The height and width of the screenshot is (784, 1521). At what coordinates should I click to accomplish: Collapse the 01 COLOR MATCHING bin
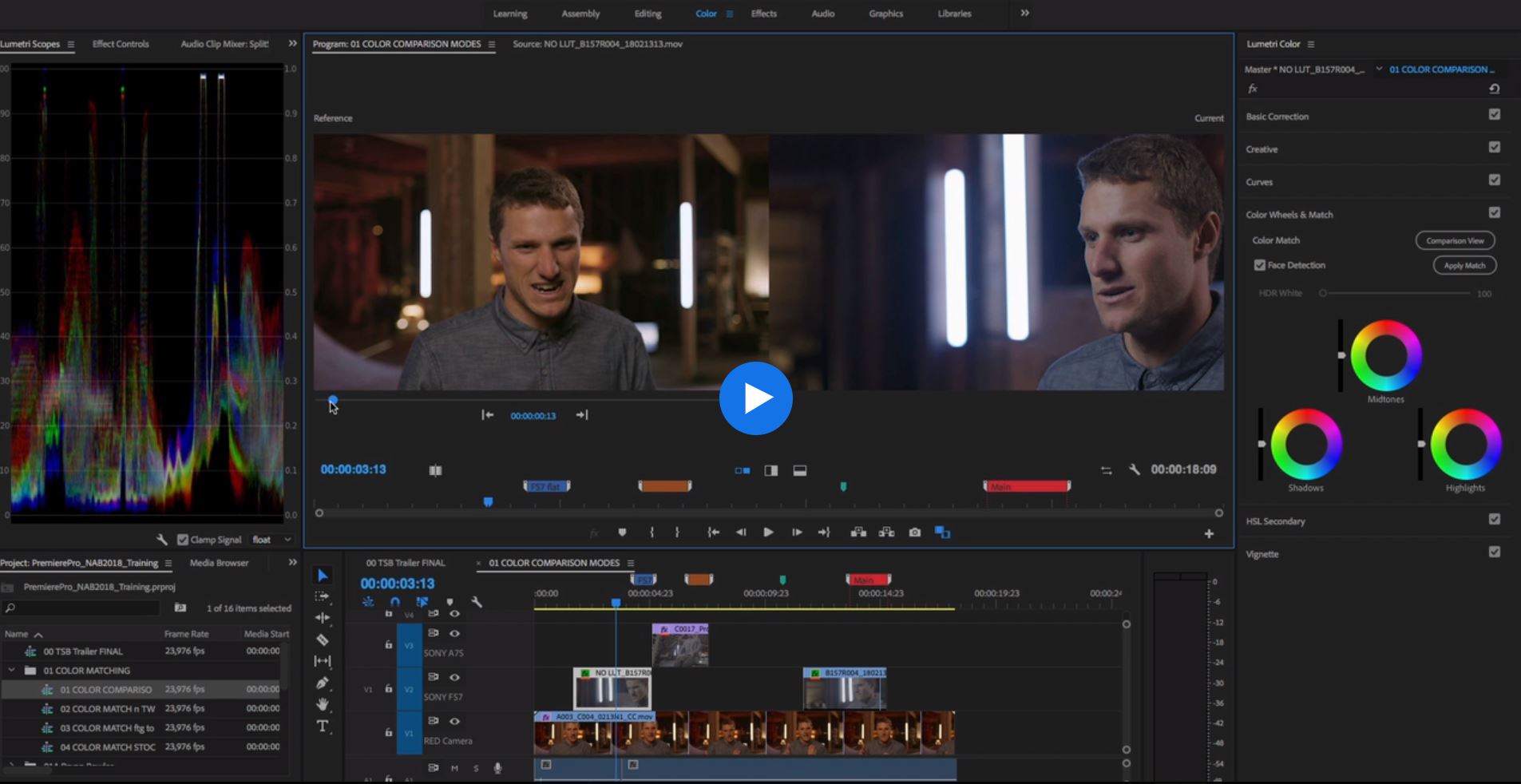(x=12, y=671)
